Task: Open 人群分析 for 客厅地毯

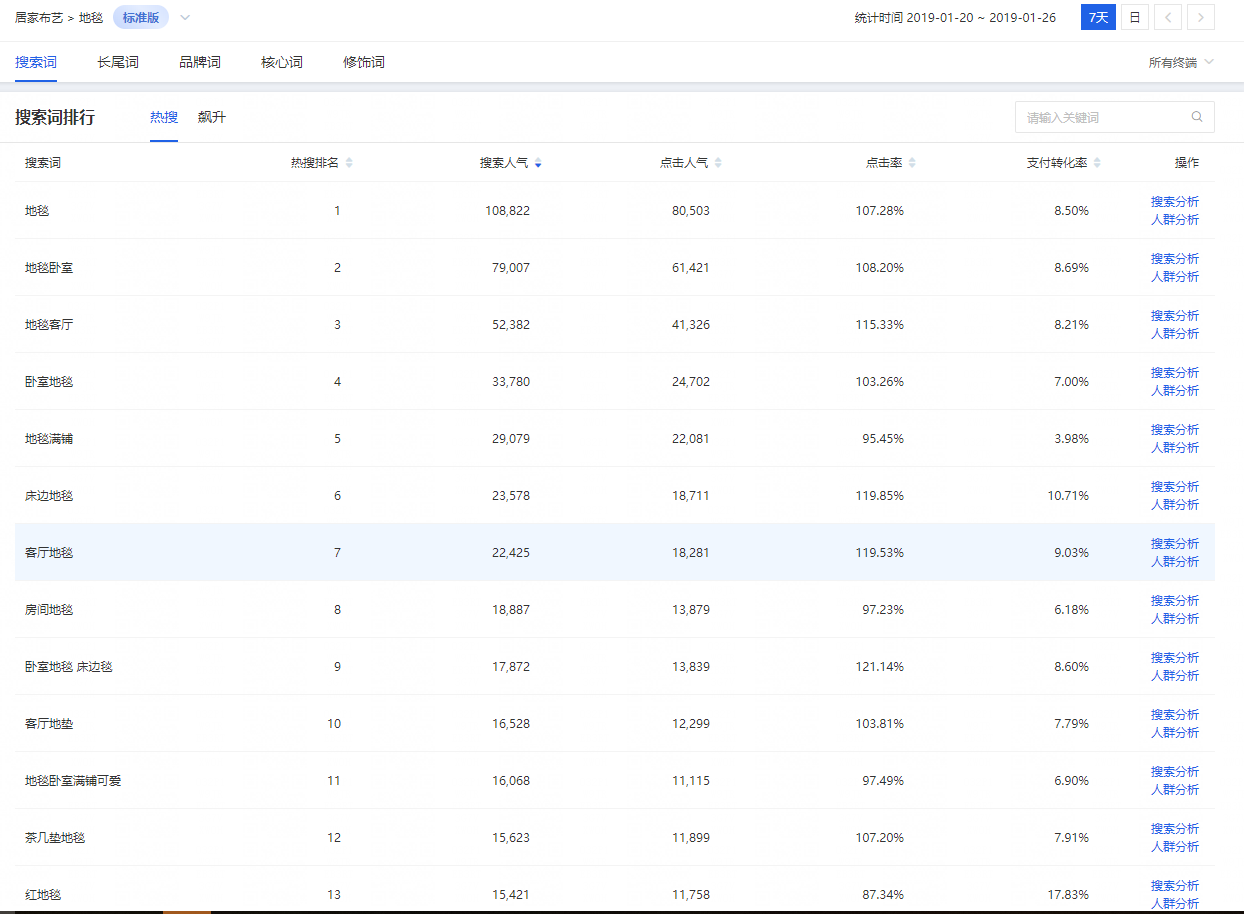Action: click(1175, 561)
